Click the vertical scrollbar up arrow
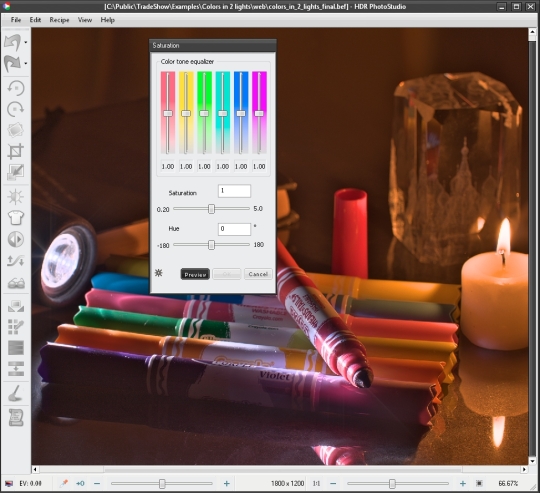 coord(532,32)
